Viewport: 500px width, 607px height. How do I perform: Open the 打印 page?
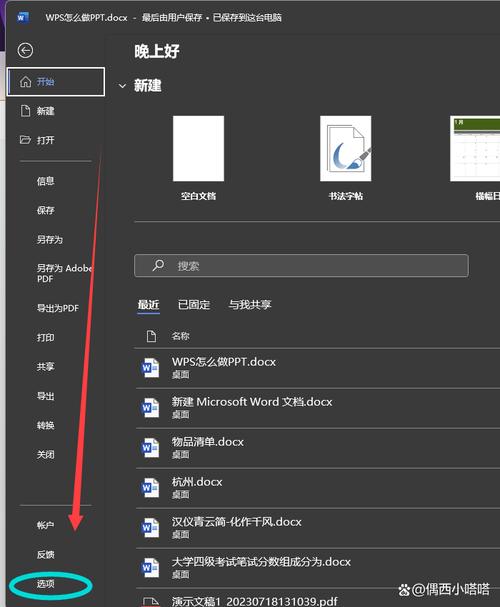46,338
